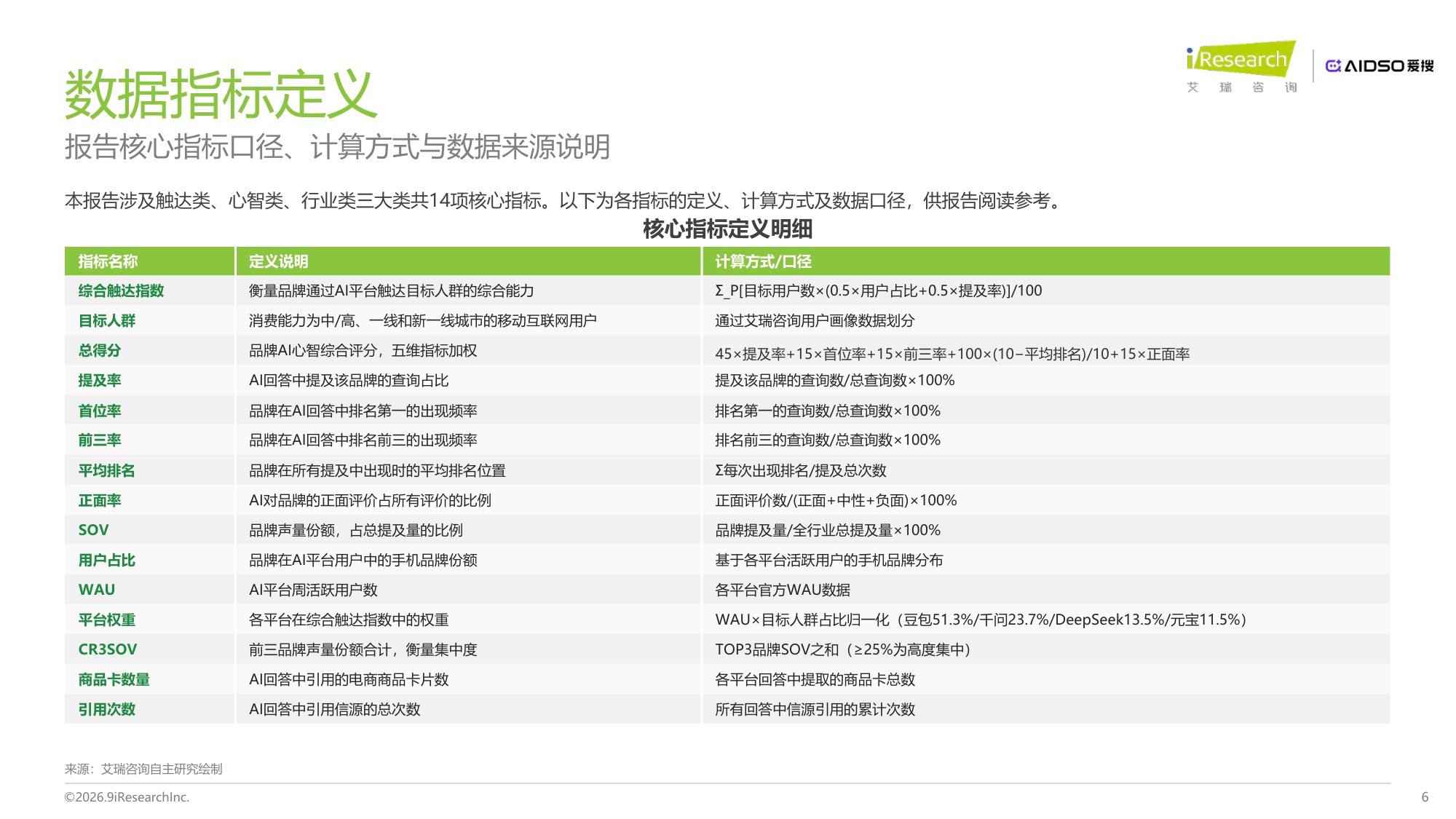Click definition 品牌声量份额，占总提及量的比例
The height and width of the screenshot is (819, 1456).
(355, 530)
